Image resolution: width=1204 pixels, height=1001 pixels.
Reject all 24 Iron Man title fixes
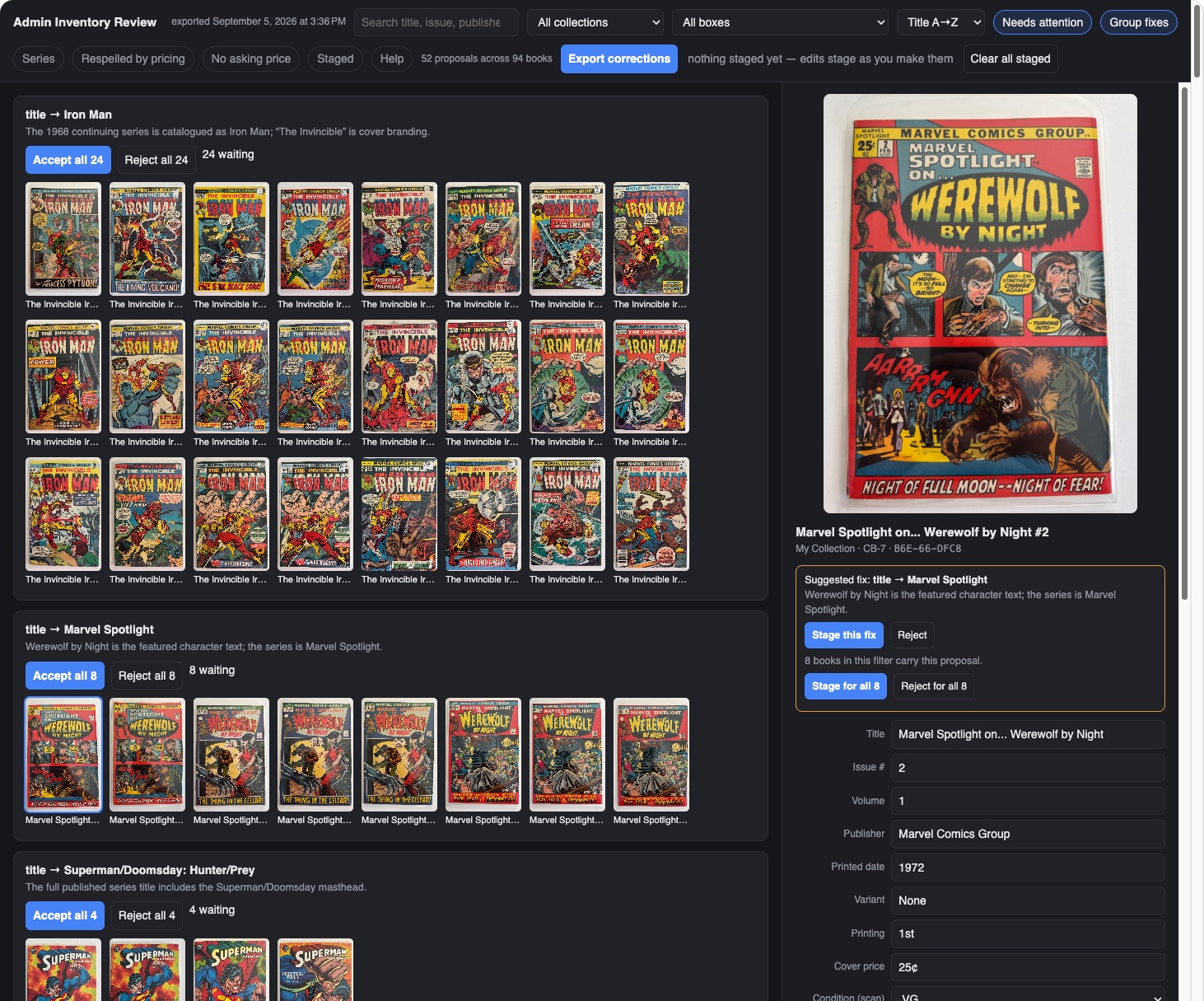pos(156,160)
